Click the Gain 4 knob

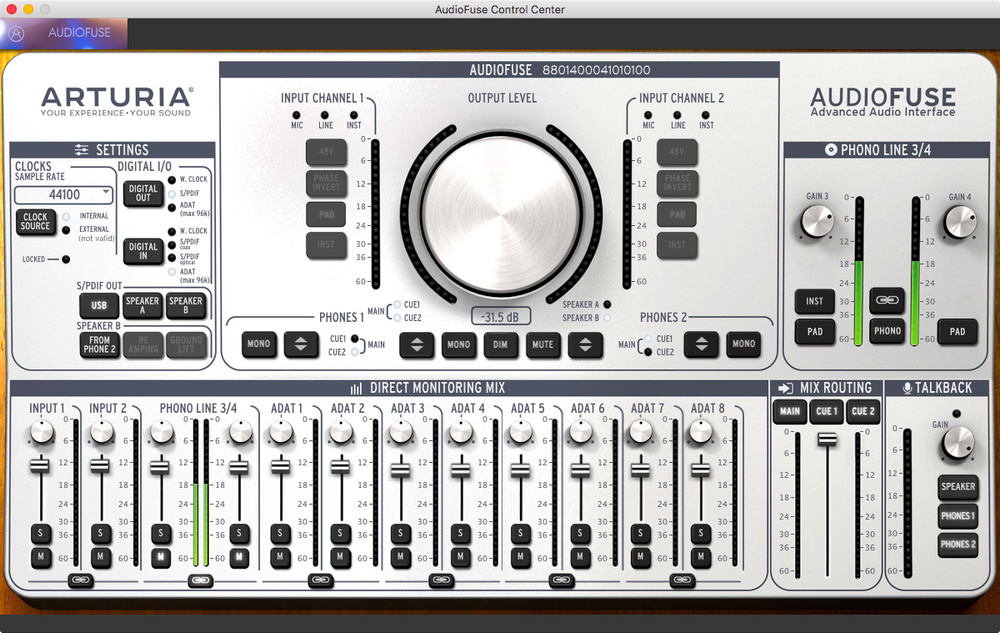(x=960, y=222)
